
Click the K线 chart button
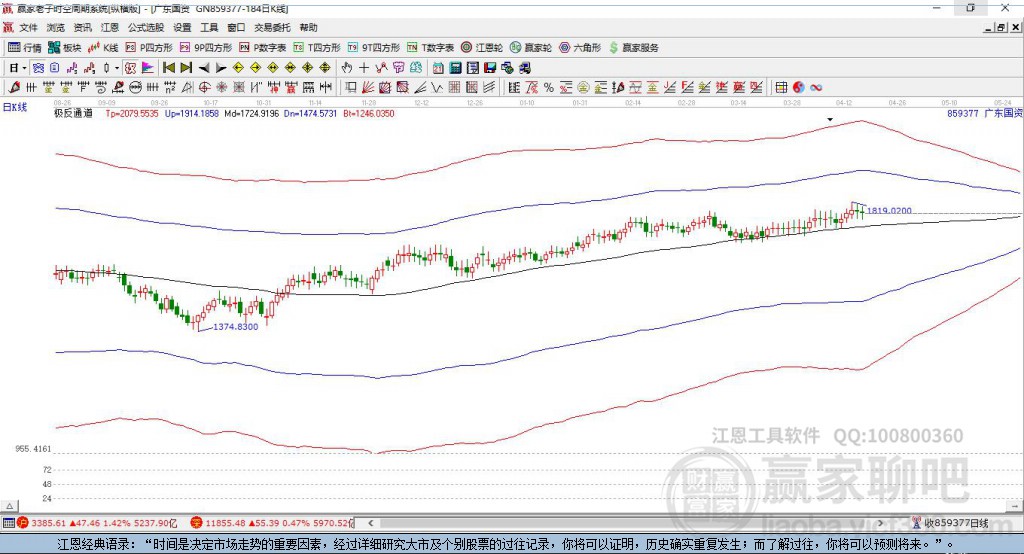click(103, 48)
